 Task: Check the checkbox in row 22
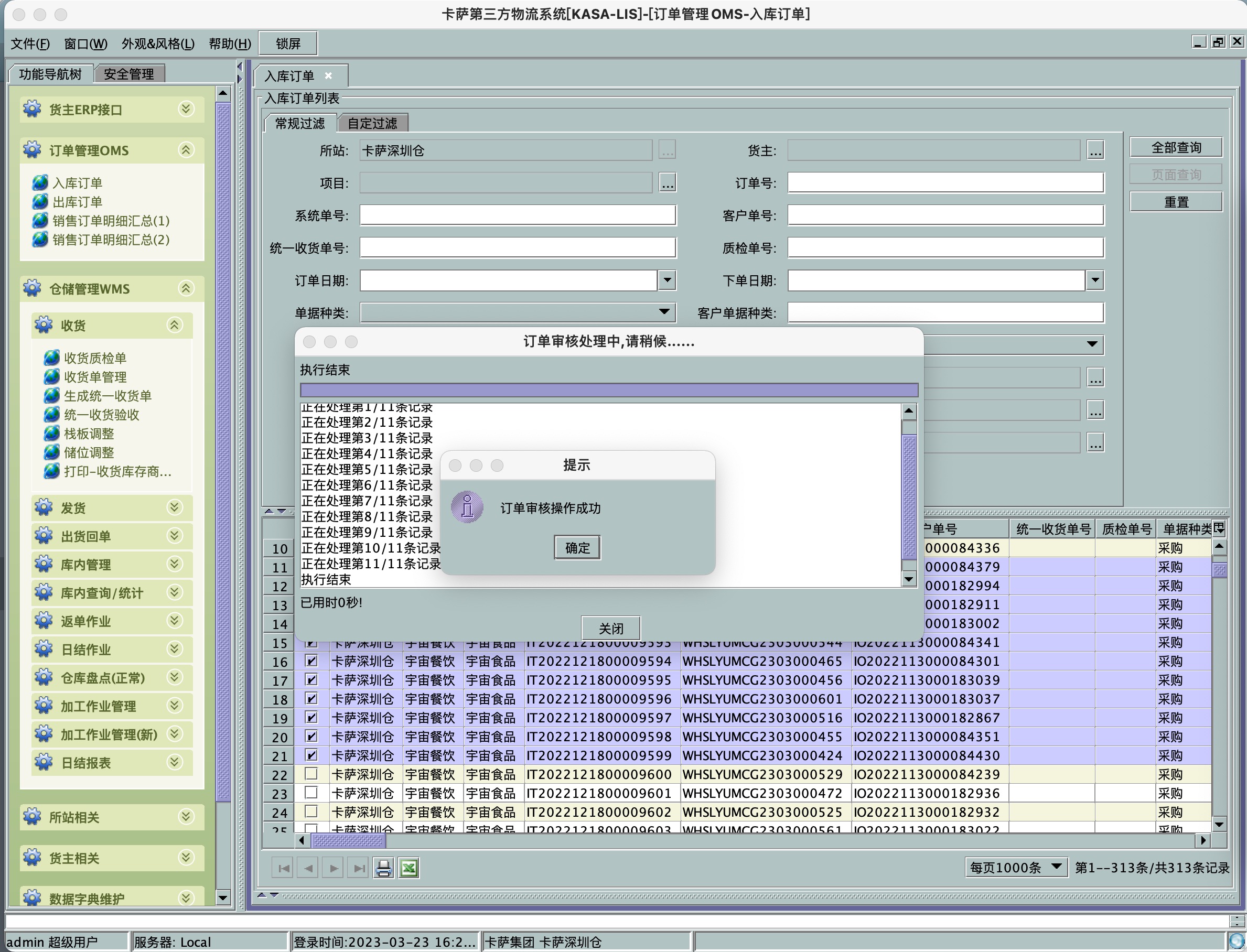(x=311, y=774)
